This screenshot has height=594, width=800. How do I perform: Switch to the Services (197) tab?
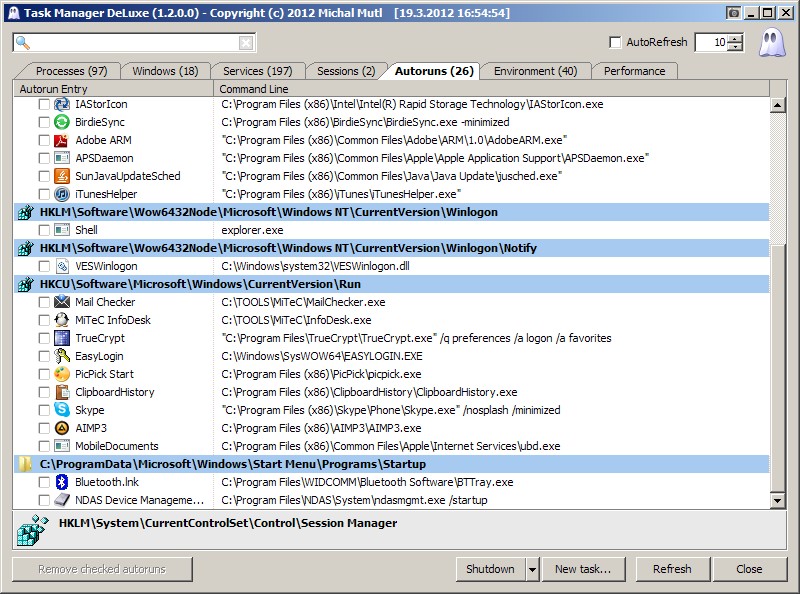pos(258,71)
